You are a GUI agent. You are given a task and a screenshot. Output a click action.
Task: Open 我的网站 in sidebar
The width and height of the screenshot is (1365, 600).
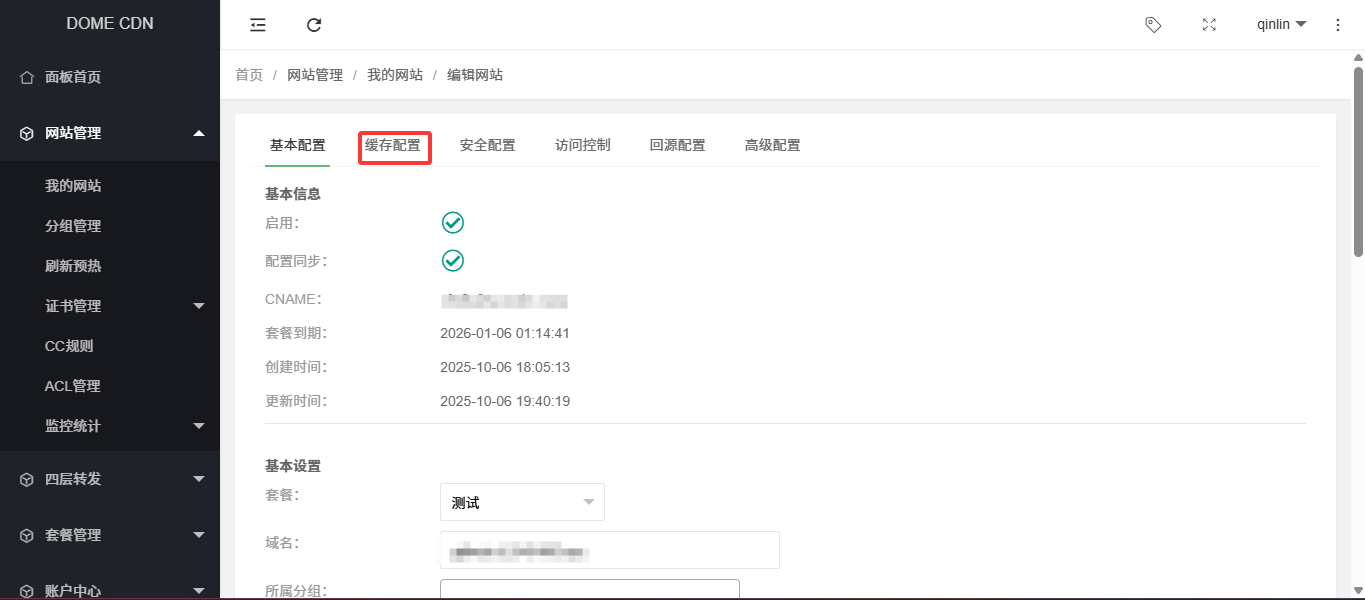click(73, 186)
